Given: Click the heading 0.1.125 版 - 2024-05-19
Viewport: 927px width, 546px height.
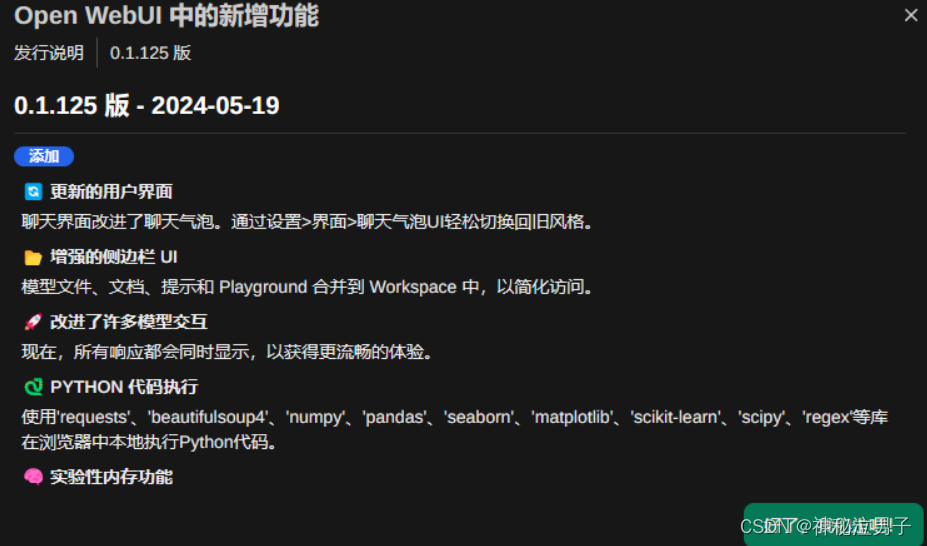Looking at the screenshot, I should point(147,106).
